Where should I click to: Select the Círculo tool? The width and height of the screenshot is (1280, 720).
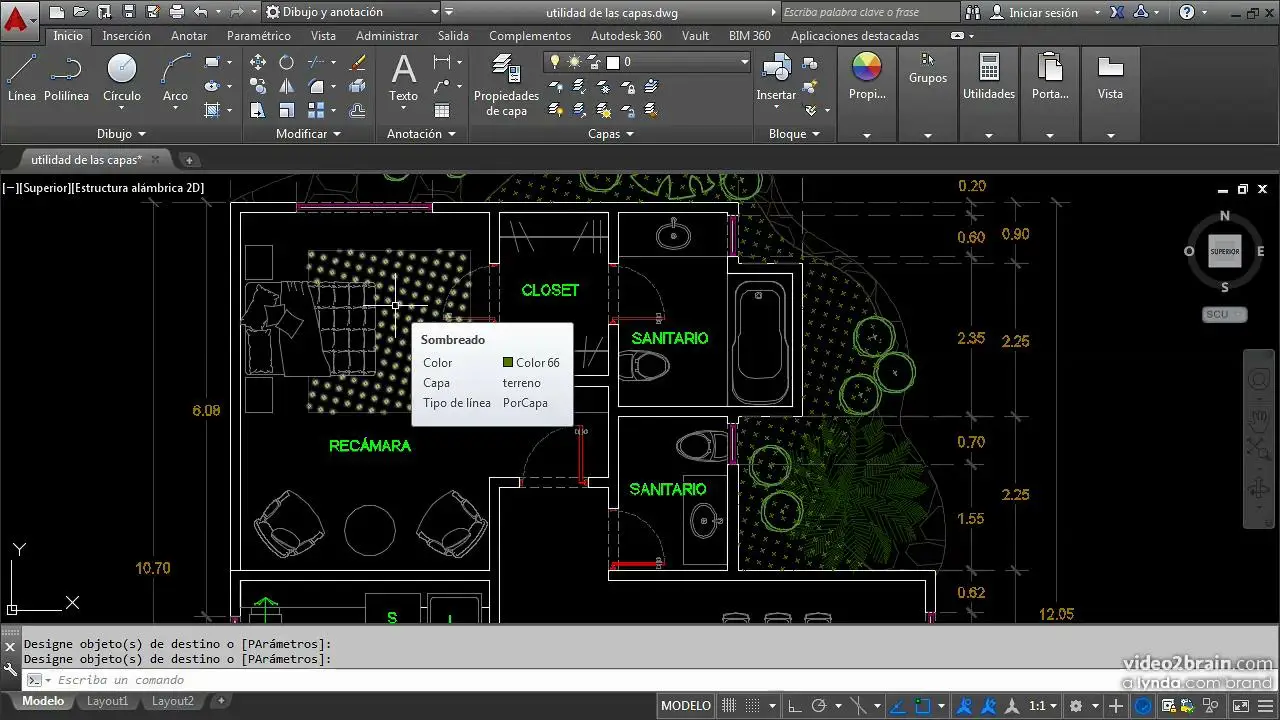[122, 78]
